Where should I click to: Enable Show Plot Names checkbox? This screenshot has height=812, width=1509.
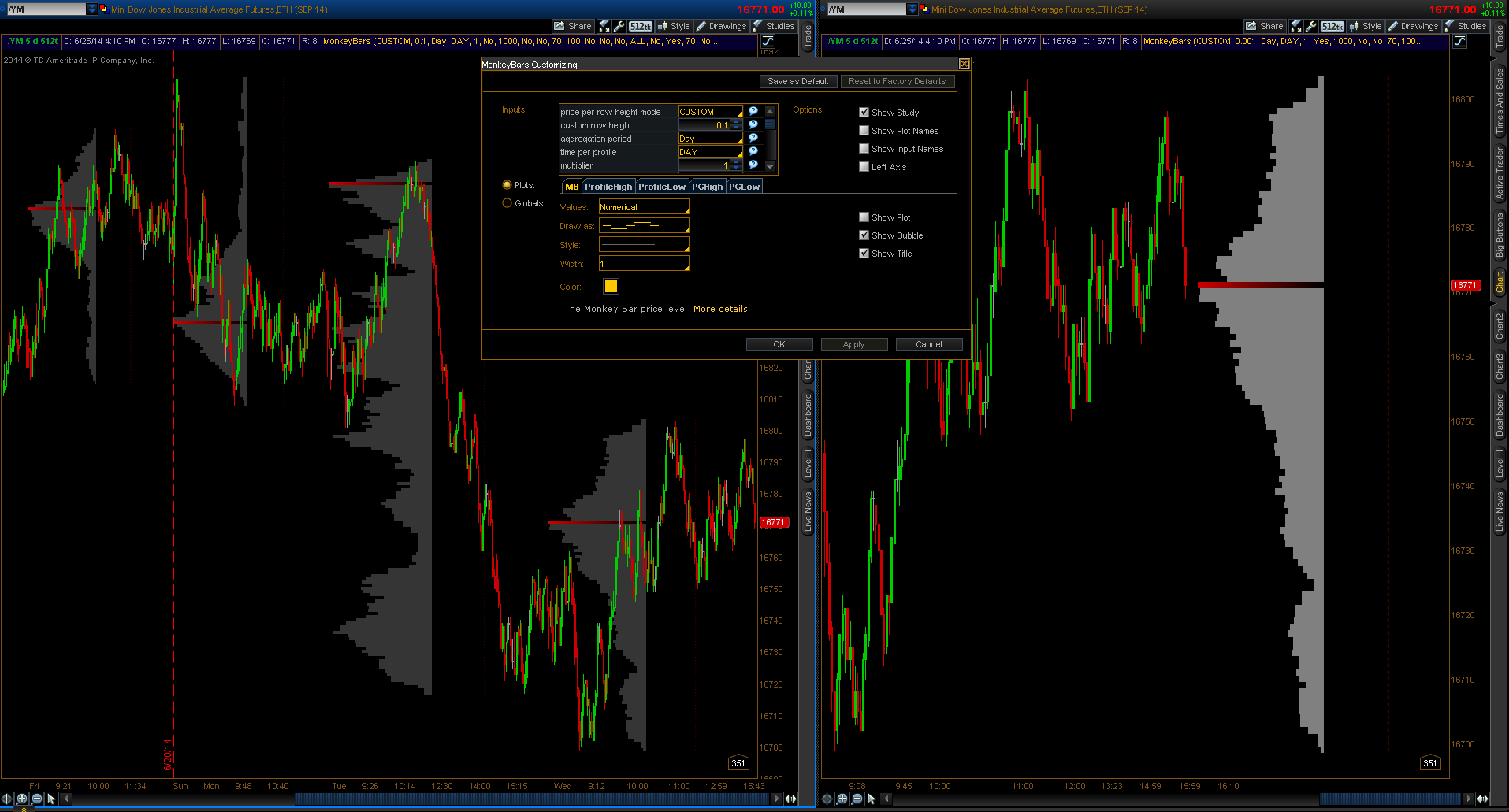click(864, 131)
